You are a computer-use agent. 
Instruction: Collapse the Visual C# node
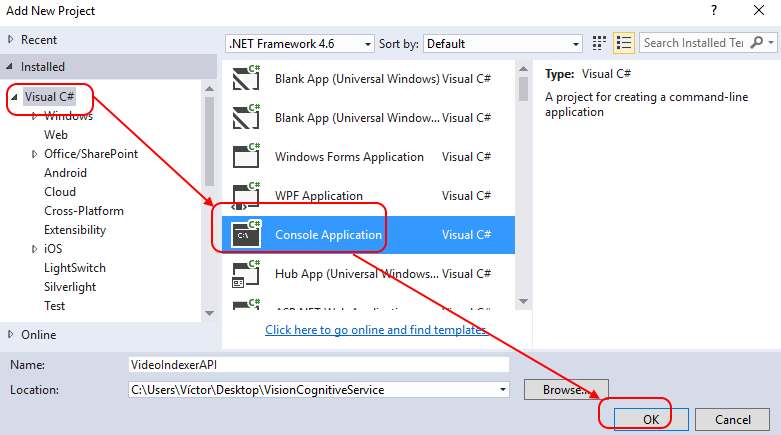14,97
